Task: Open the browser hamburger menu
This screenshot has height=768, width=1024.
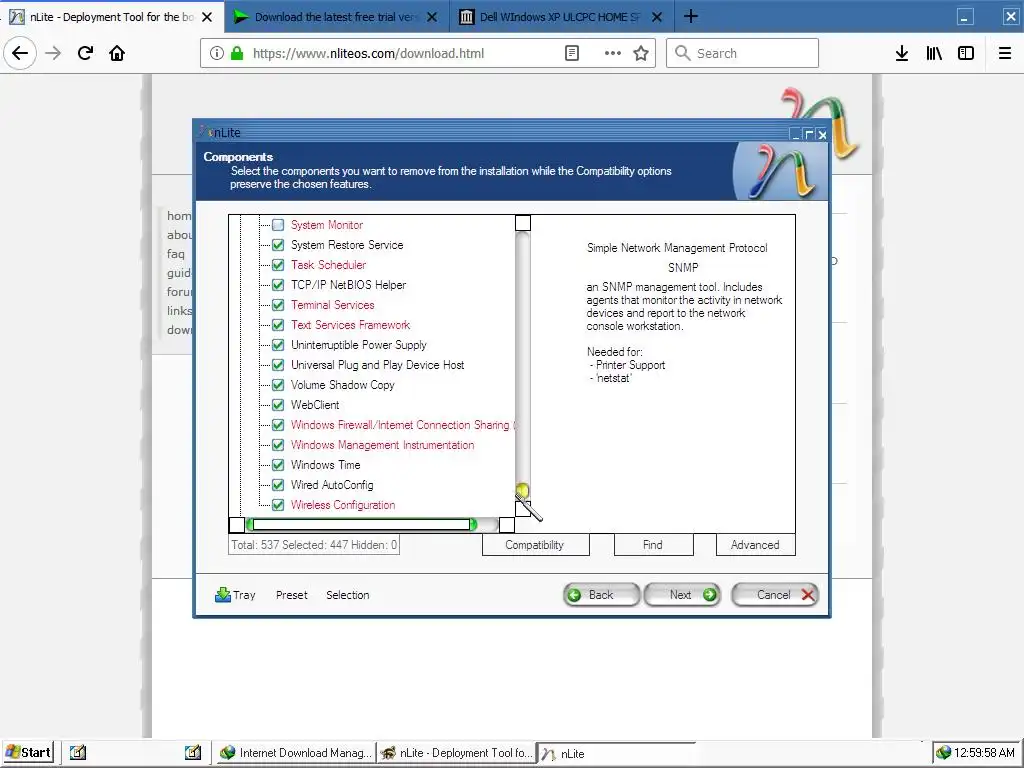Action: click(1005, 53)
